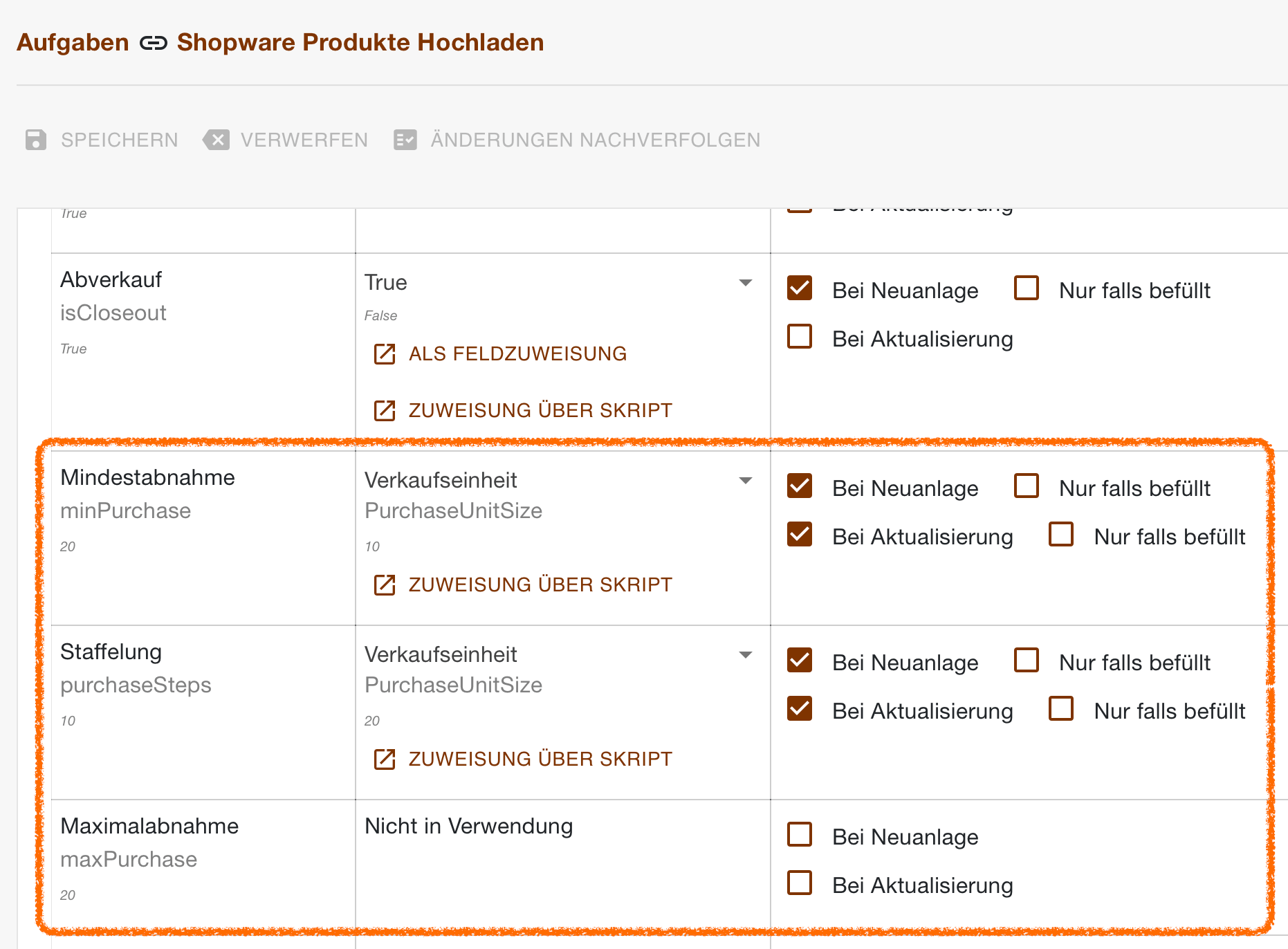
Task: Check Aktualisierung Nur falls befüllt for Staffelung
Action: pyautogui.click(x=1061, y=708)
